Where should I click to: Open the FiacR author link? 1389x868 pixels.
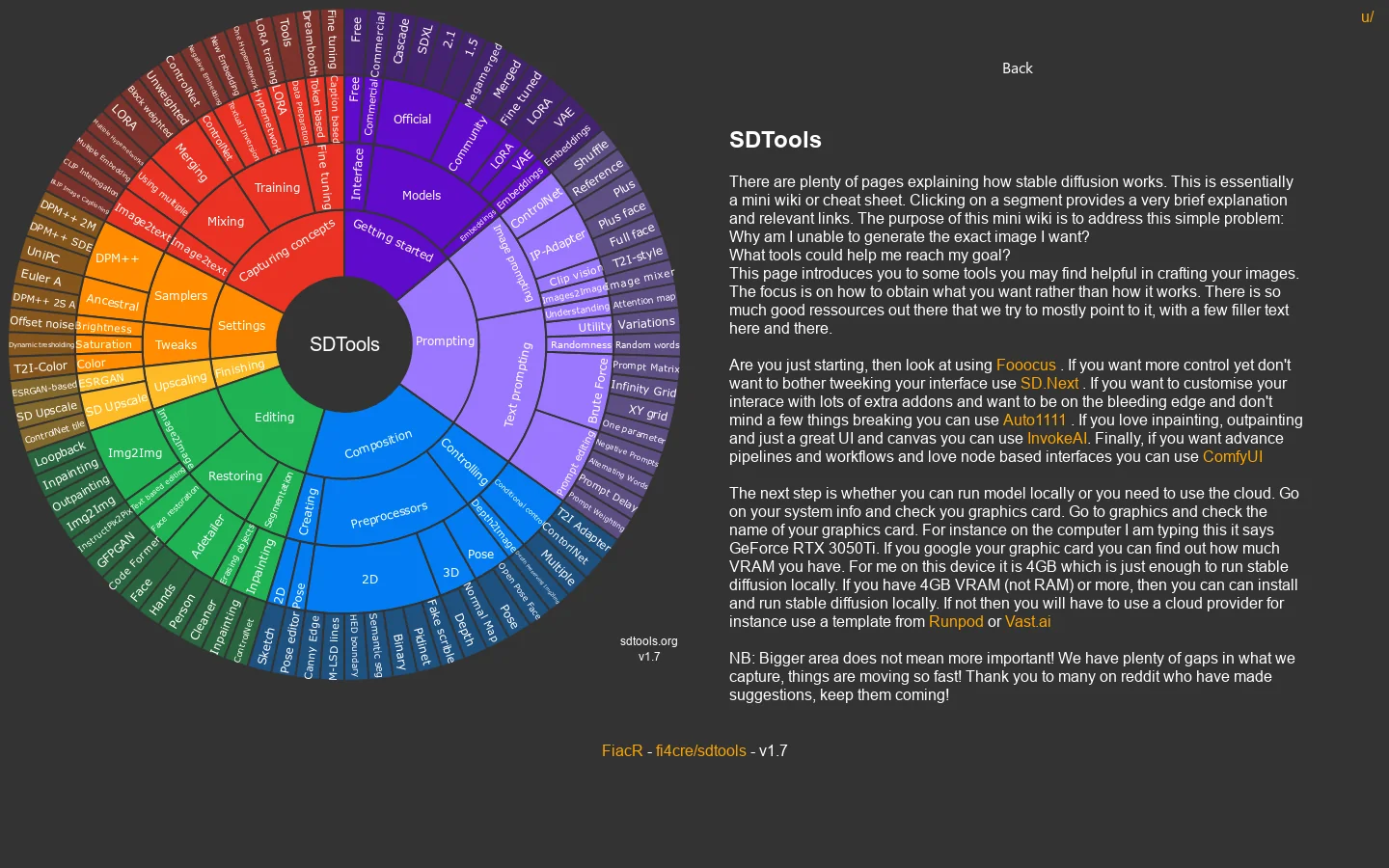(x=622, y=751)
